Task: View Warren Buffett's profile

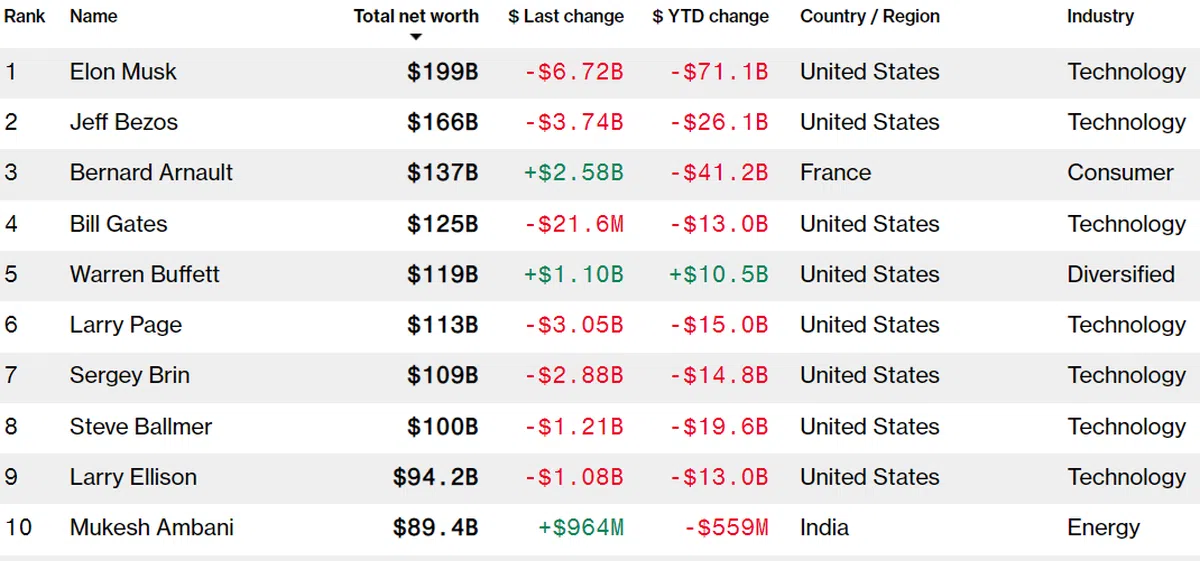Action: 145,274
